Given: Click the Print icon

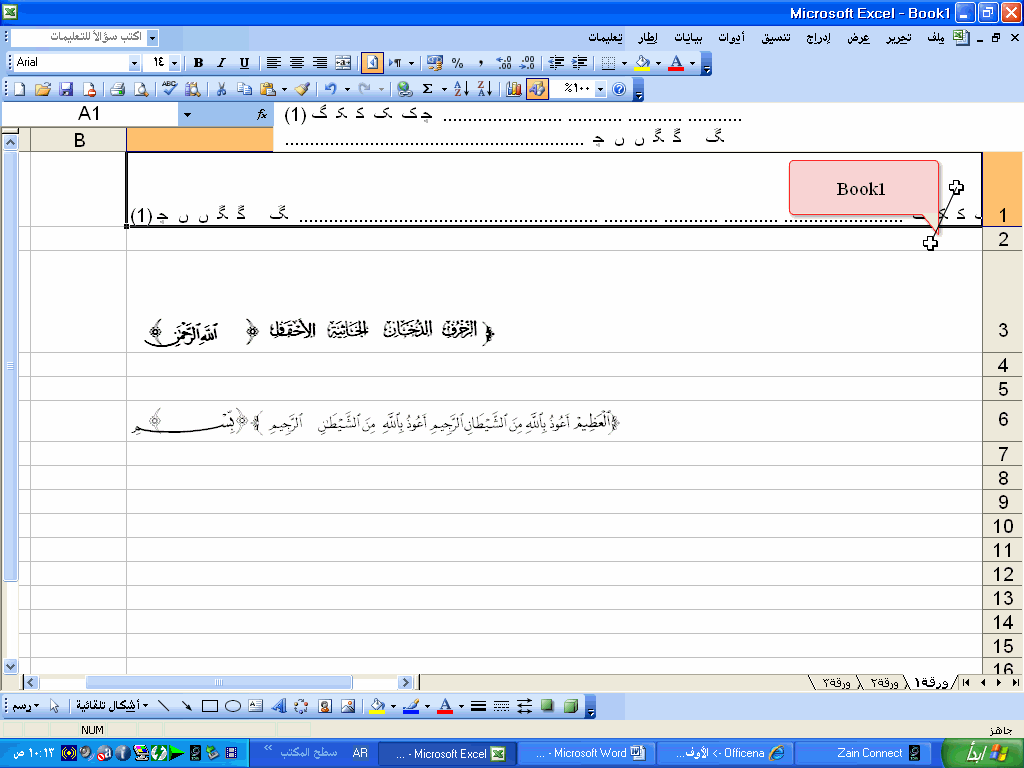Looking at the screenshot, I should pyautogui.click(x=118, y=89).
